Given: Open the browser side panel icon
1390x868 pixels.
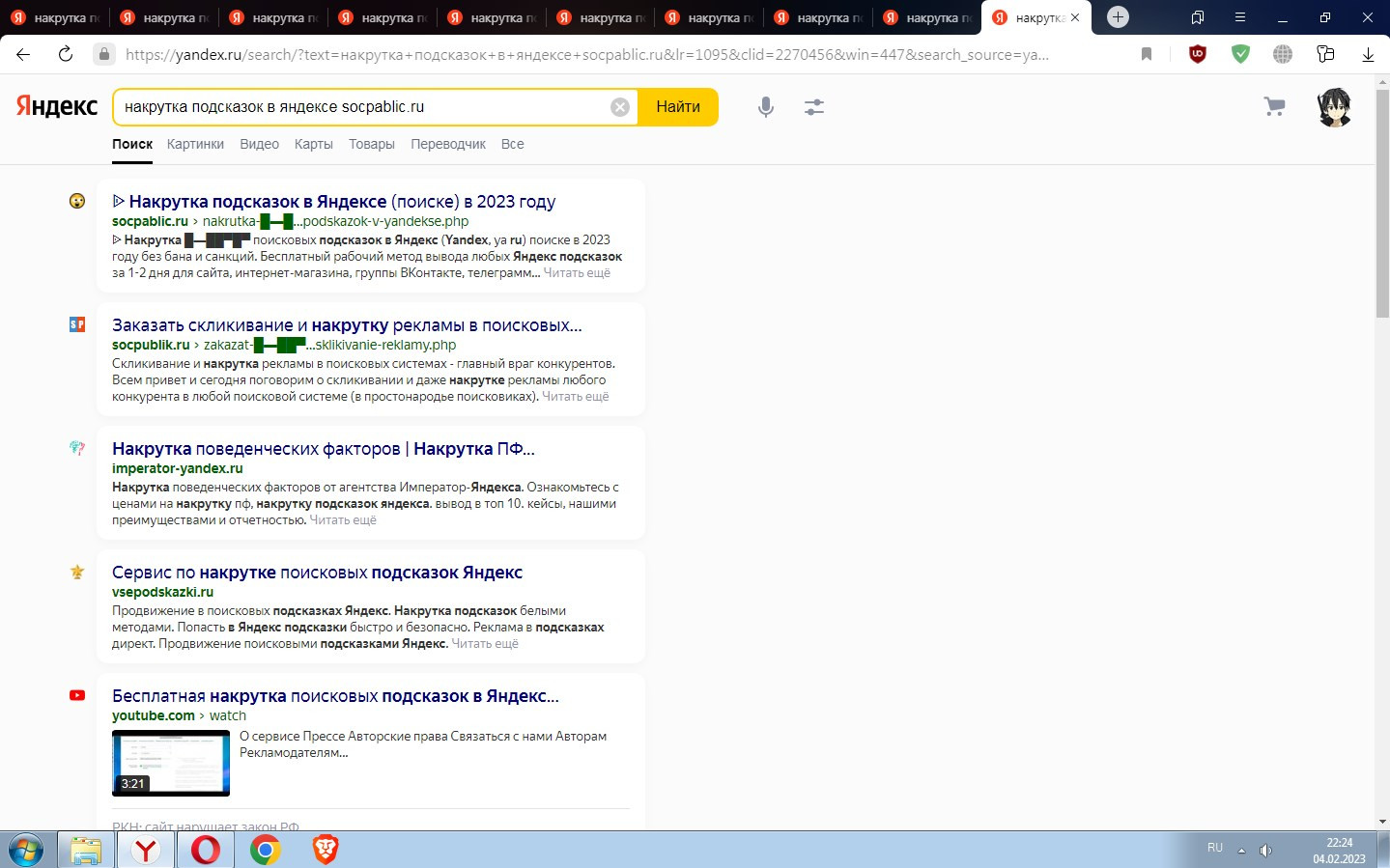Looking at the screenshot, I should tap(1325, 54).
